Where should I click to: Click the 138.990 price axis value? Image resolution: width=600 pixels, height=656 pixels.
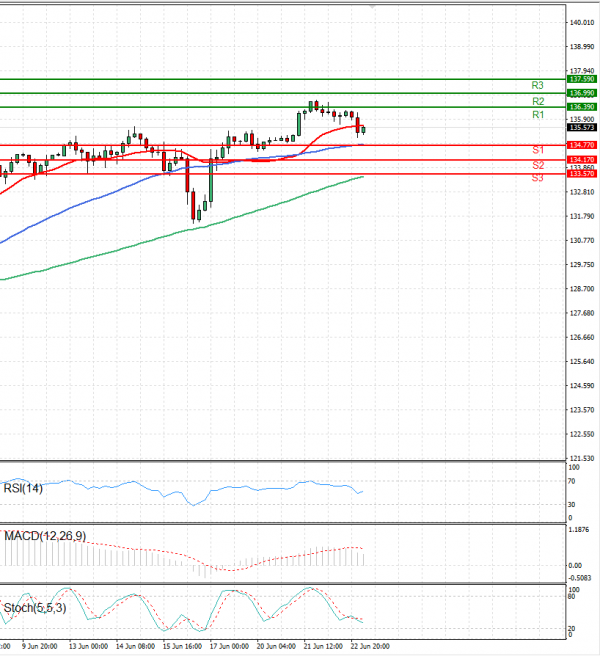582,47
